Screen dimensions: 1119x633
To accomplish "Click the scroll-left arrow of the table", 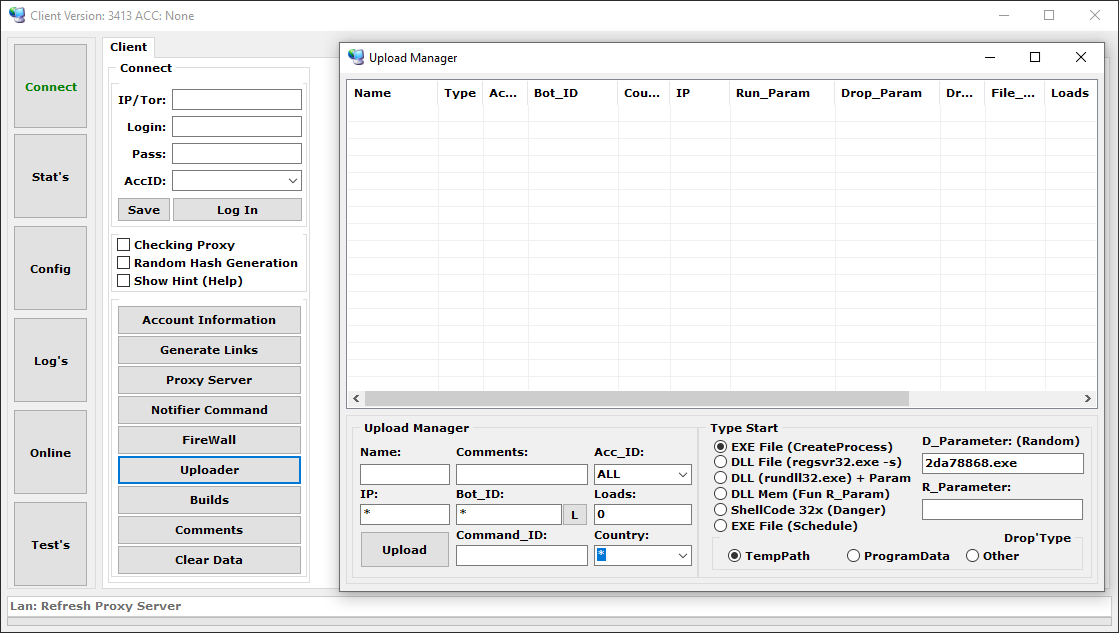I will tap(356, 398).
